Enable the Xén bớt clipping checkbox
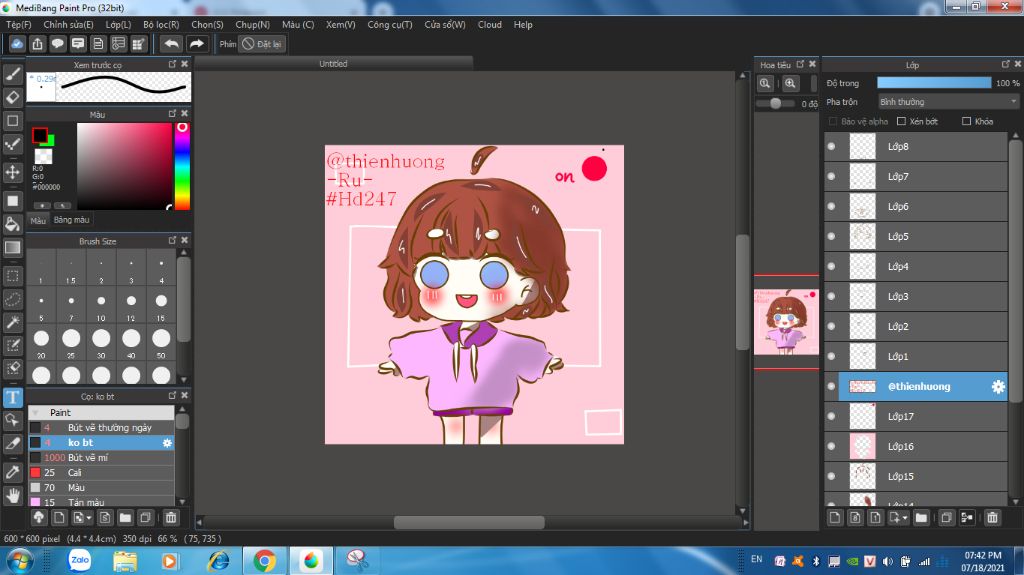The width and height of the screenshot is (1024, 575). coord(901,121)
